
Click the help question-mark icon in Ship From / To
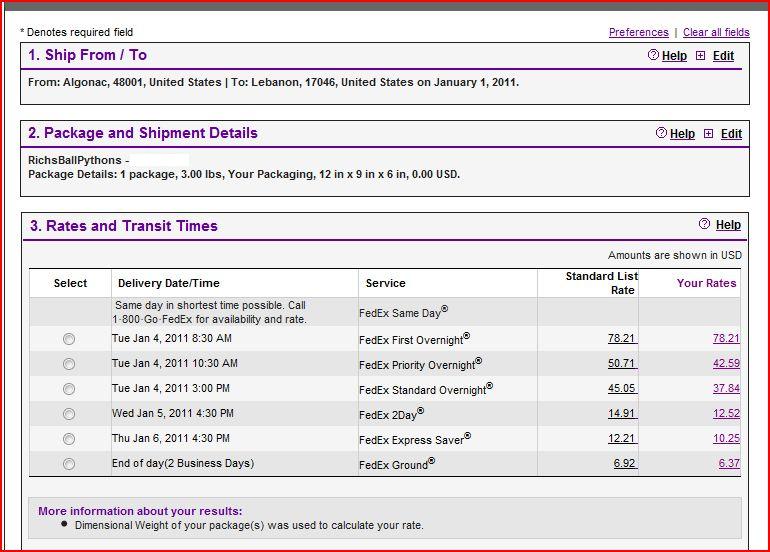pyautogui.click(x=653, y=55)
